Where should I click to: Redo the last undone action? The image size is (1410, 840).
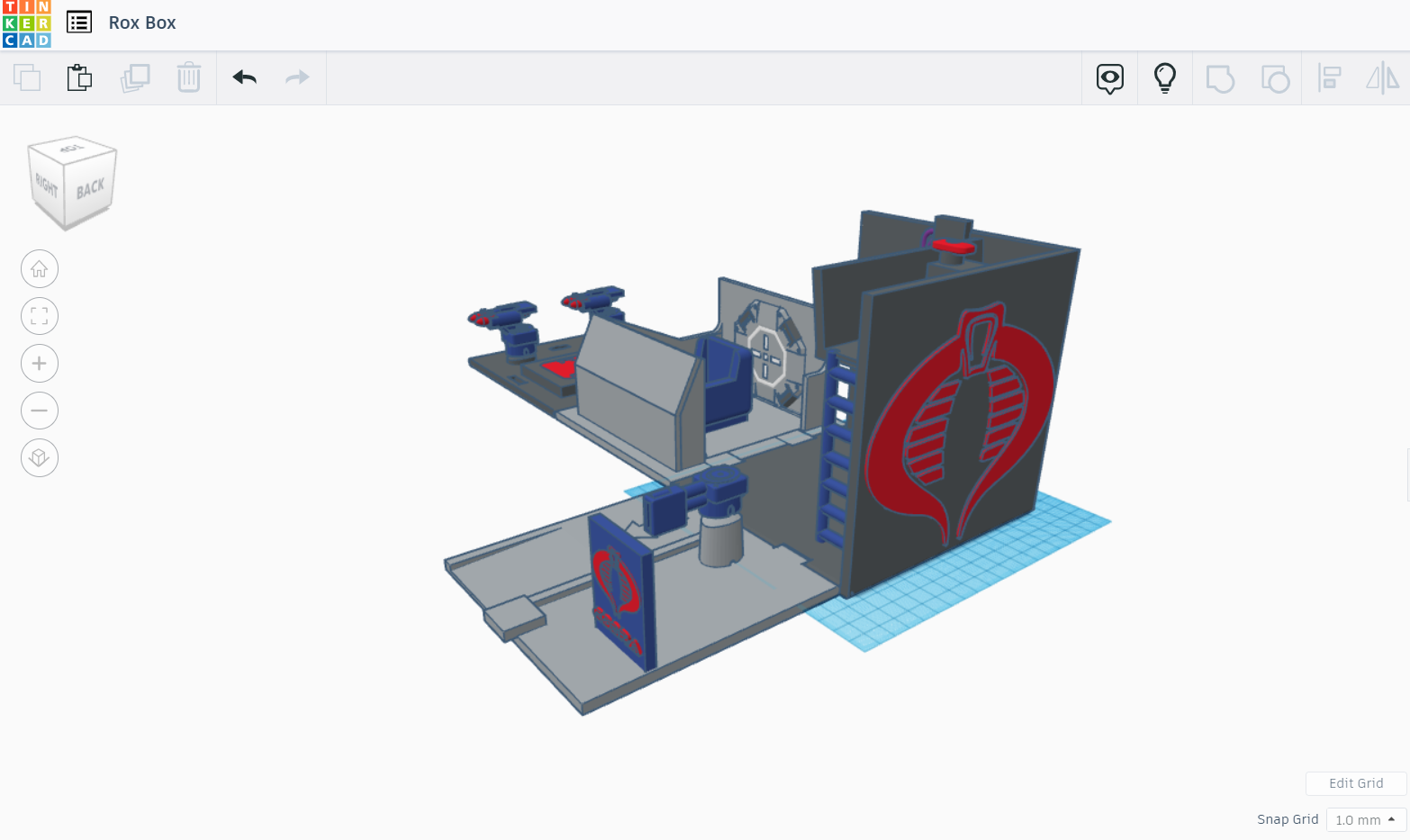pos(297,77)
